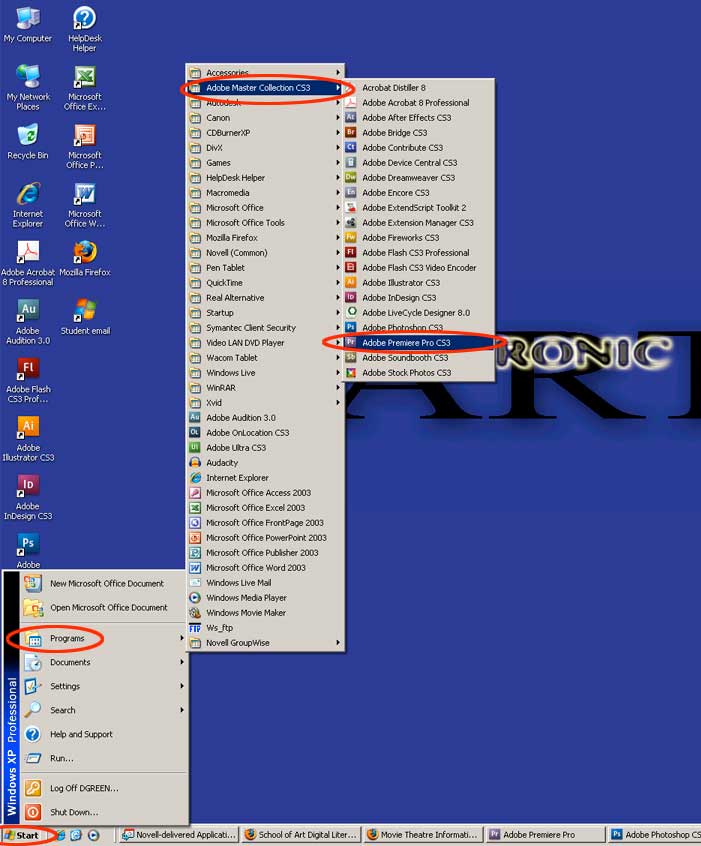Switch to Movie Theatre Informati... taskbar button

423,835
